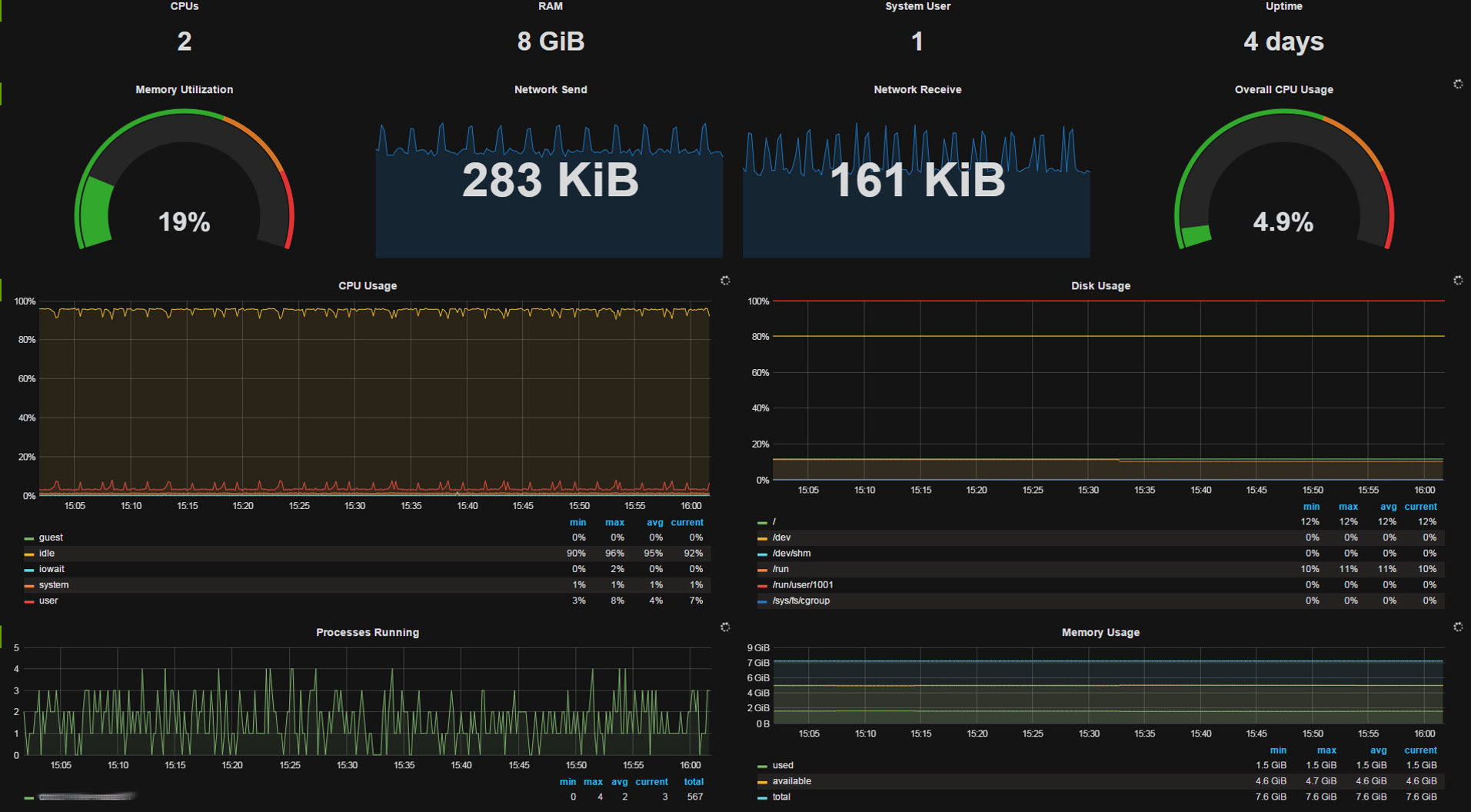Click the blurred Processes Running legend series
1471x812 pixels.
click(87, 797)
